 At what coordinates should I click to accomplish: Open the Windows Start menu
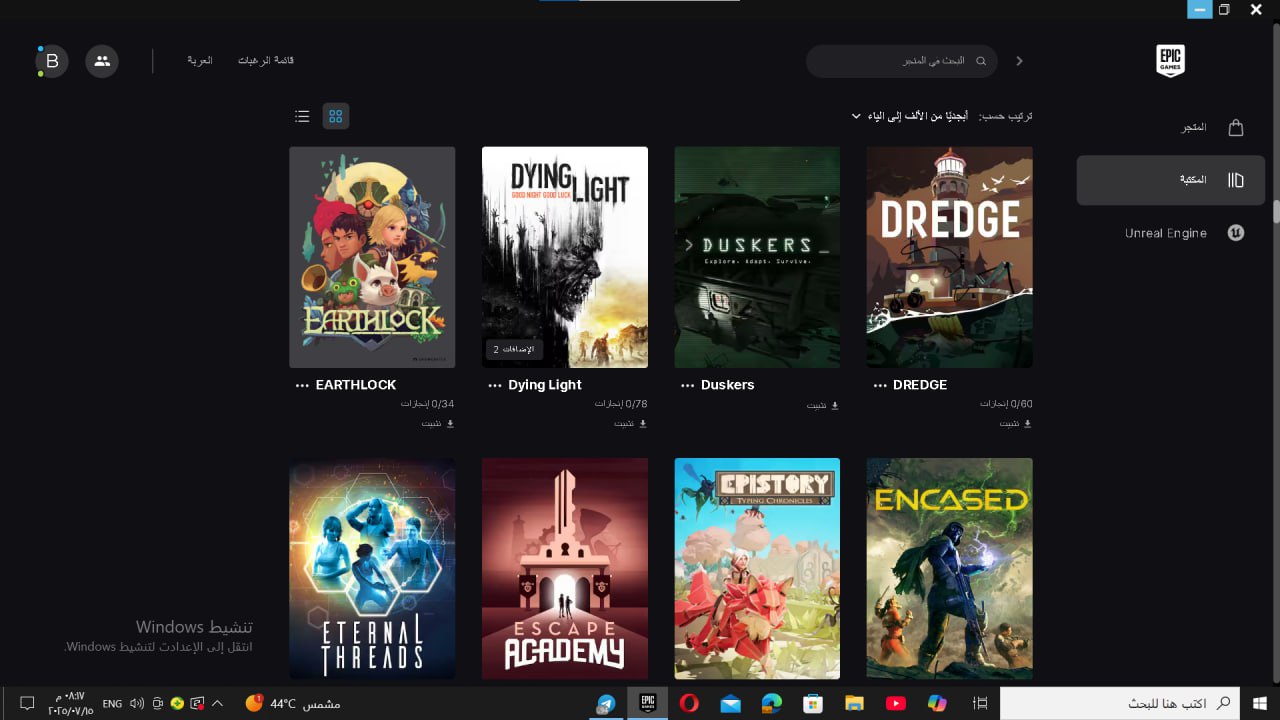[1260, 703]
